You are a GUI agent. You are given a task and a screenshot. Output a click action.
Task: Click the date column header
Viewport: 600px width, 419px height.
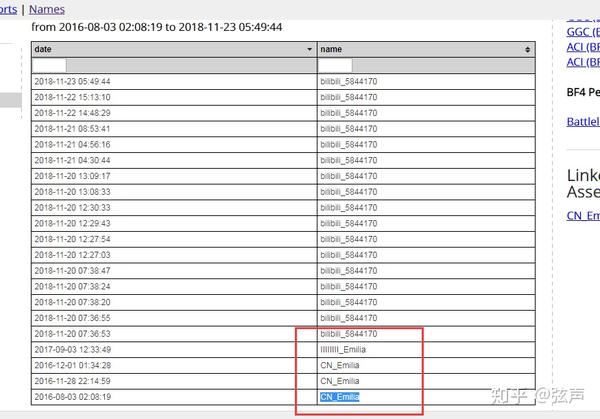point(174,49)
